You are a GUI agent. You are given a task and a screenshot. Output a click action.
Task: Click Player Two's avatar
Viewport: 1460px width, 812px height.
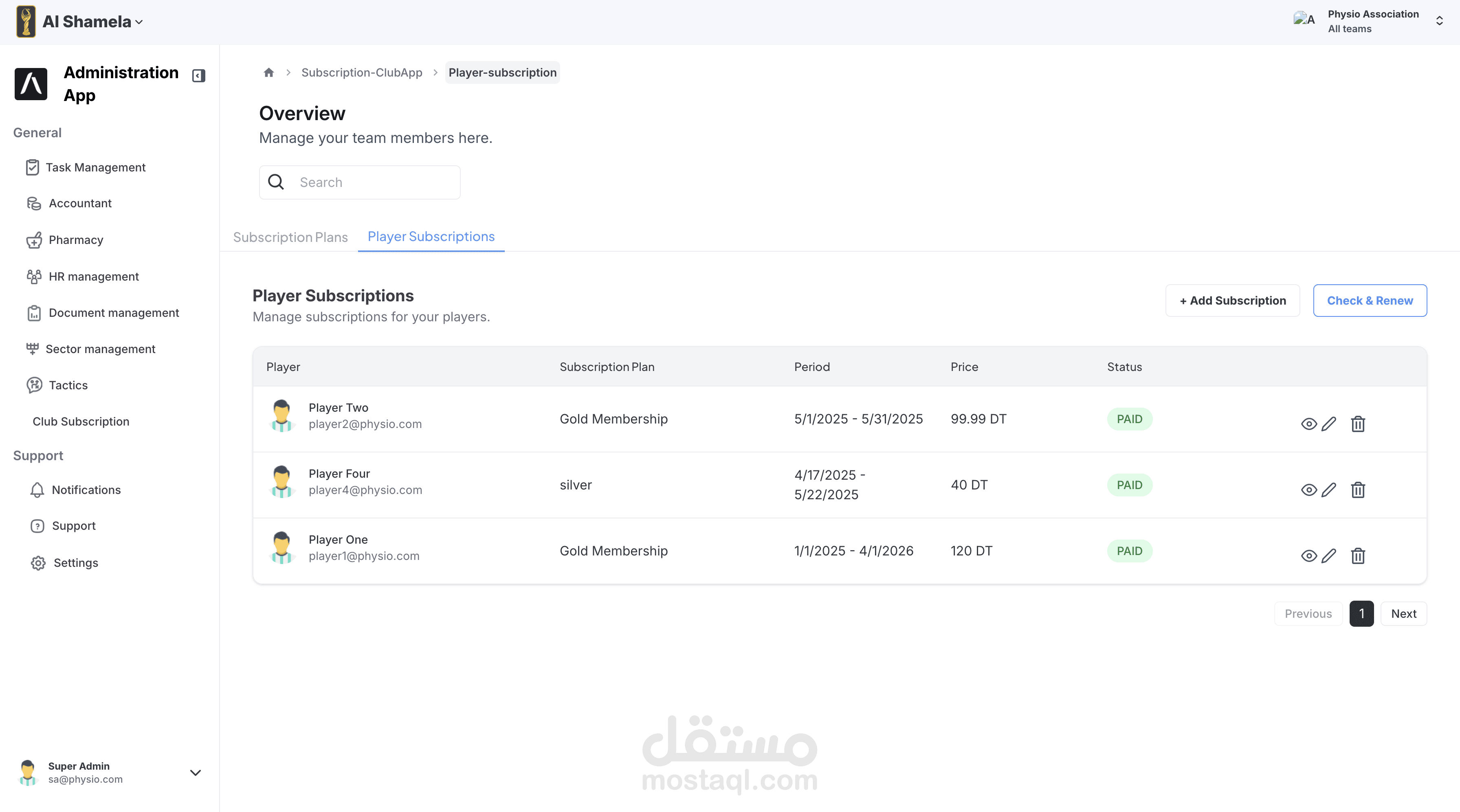tap(281, 416)
